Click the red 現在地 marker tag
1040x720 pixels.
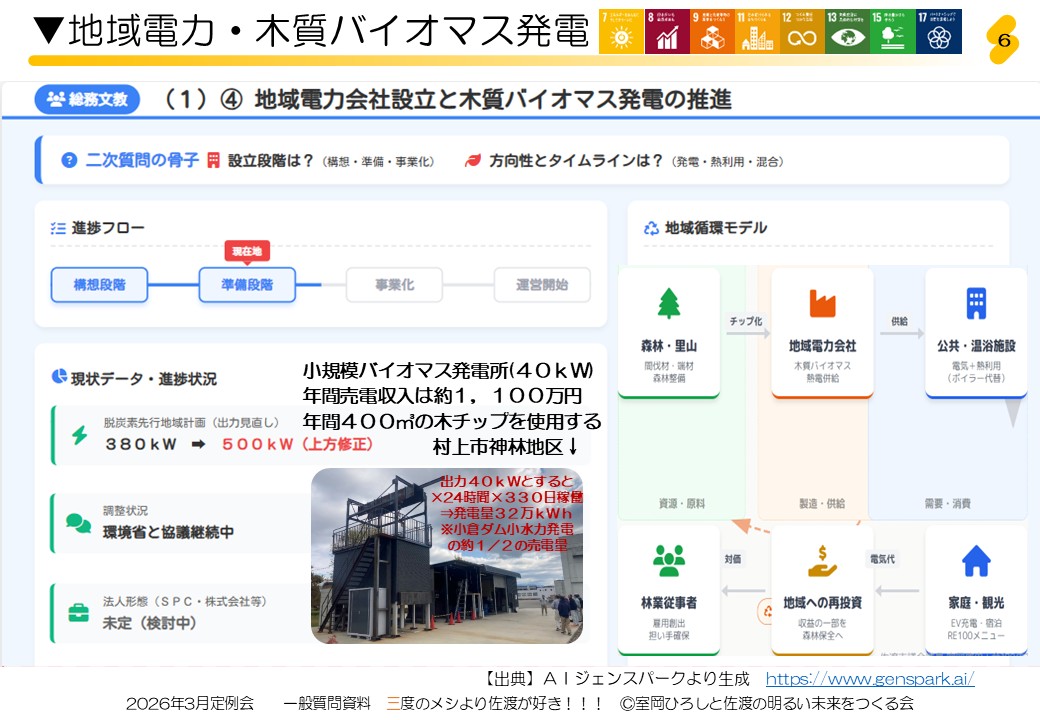(247, 251)
